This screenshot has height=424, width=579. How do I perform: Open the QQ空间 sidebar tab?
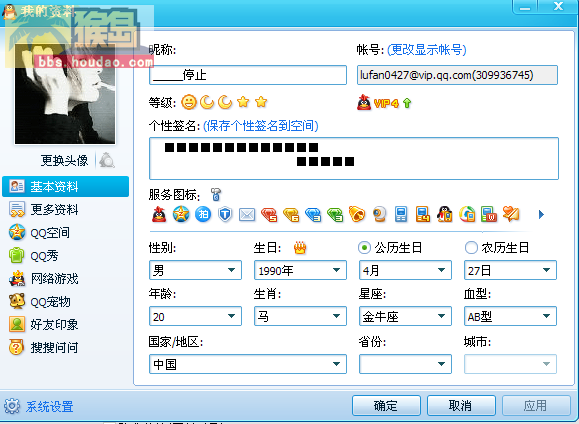point(65,233)
